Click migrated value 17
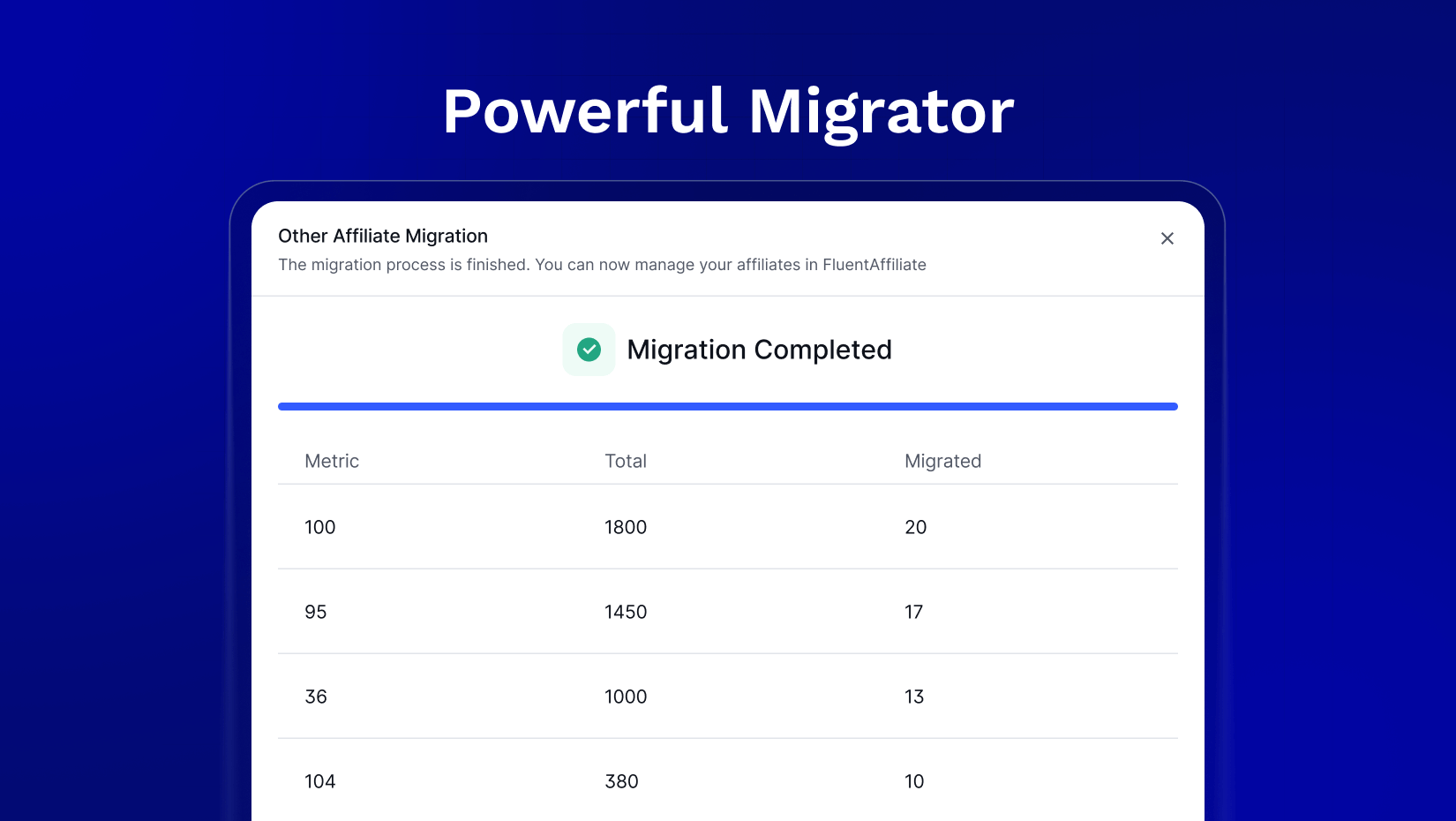Viewport: 1456px width, 821px height. pyautogui.click(x=913, y=612)
